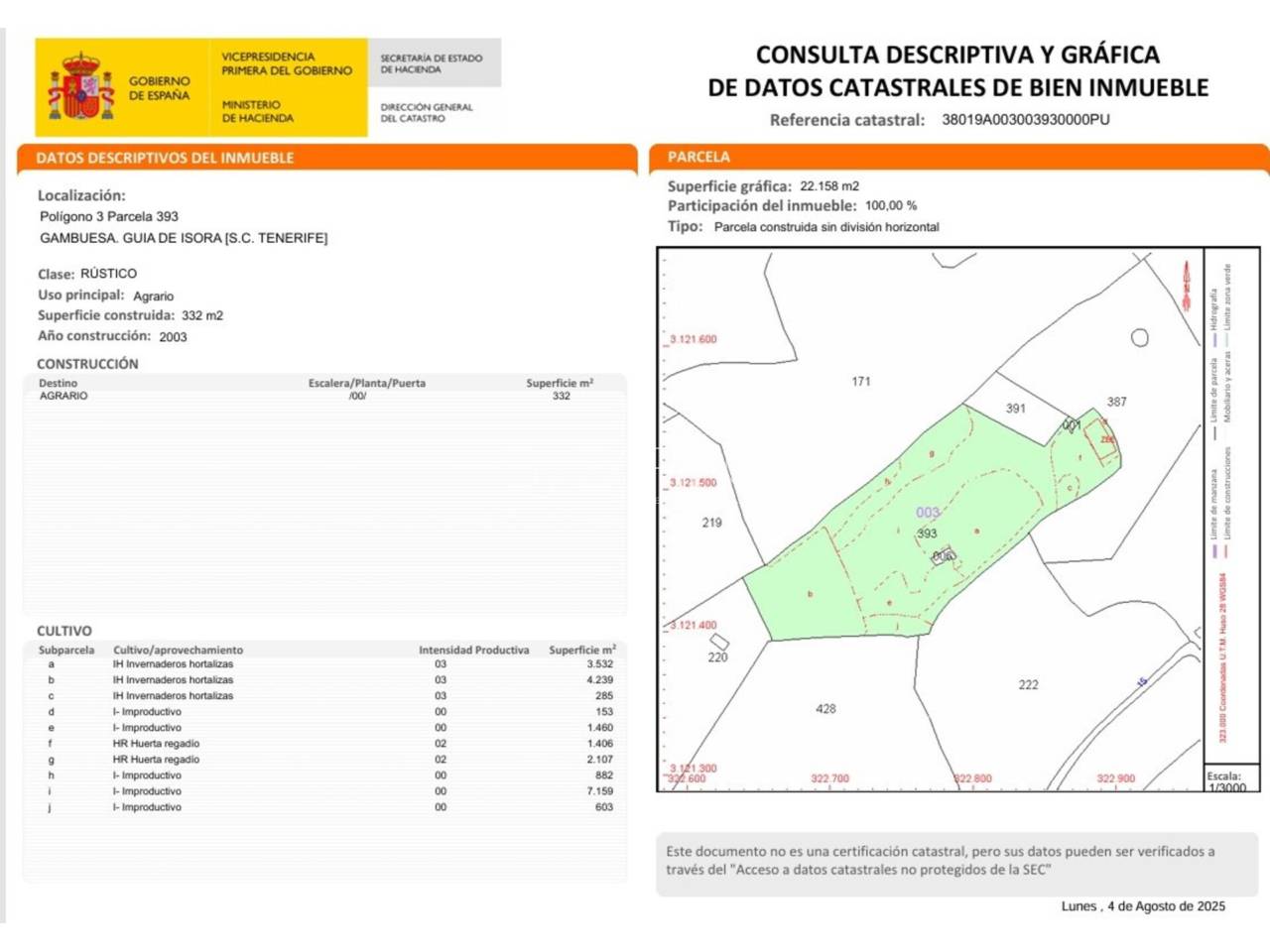Click the red north arrow on map
The width and height of the screenshot is (1270, 952).
(x=1186, y=286)
